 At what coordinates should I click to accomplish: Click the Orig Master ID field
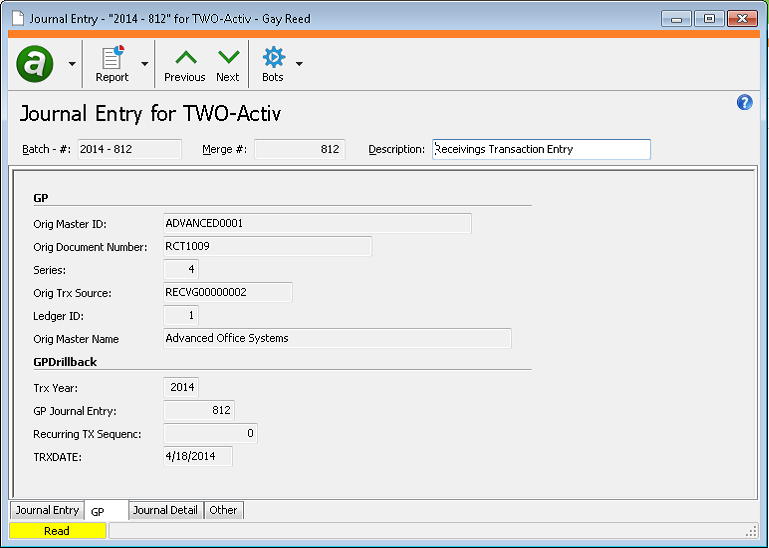coord(317,223)
